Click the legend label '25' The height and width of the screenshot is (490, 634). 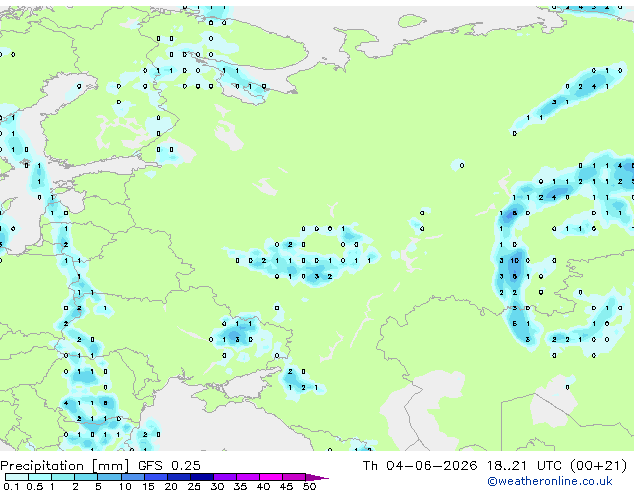pyautogui.click(x=194, y=486)
